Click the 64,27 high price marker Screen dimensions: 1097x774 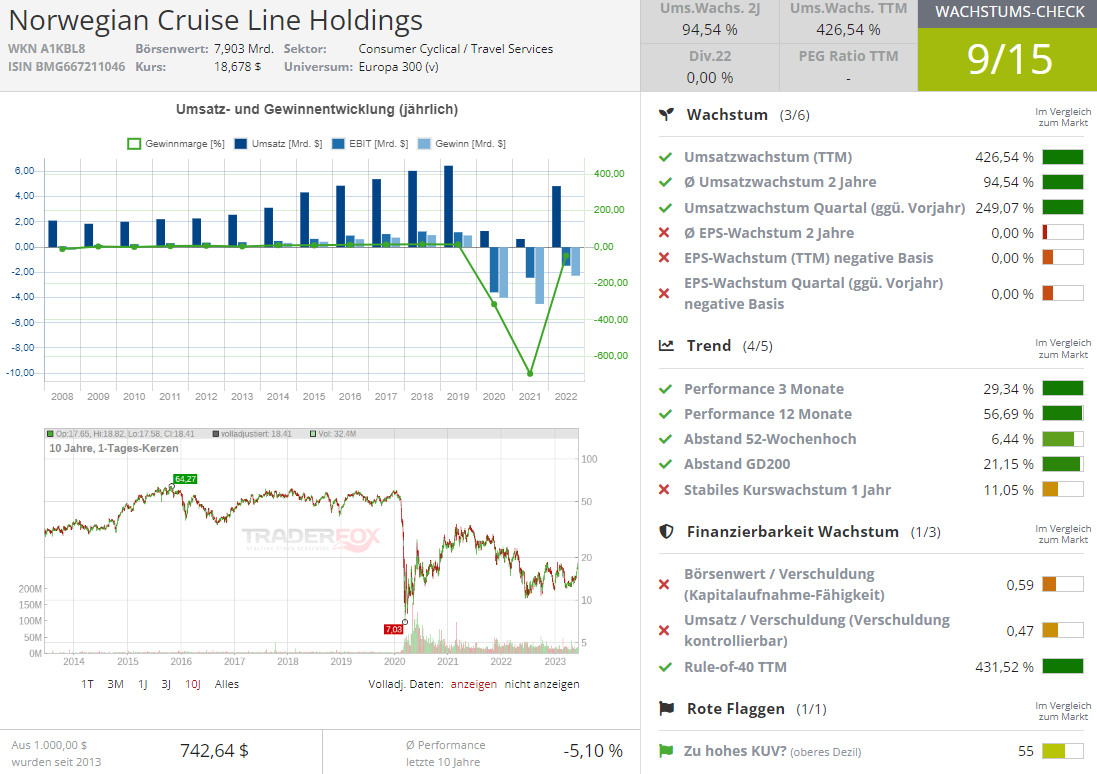185,479
